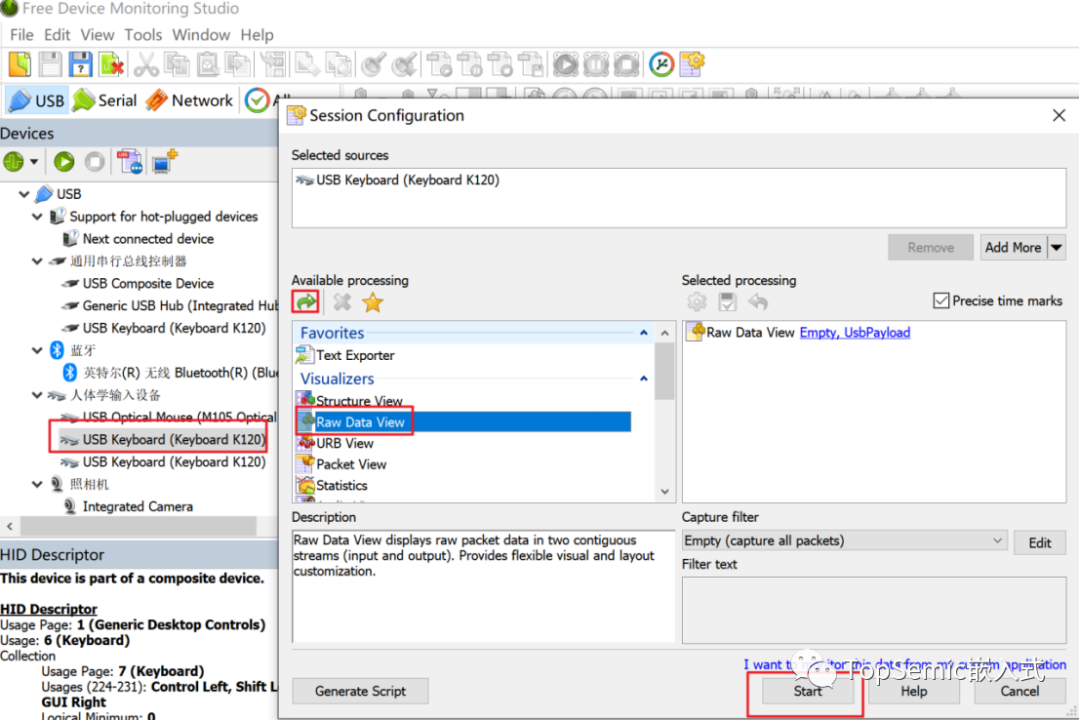Click the Generate Script button

pyautogui.click(x=360, y=691)
